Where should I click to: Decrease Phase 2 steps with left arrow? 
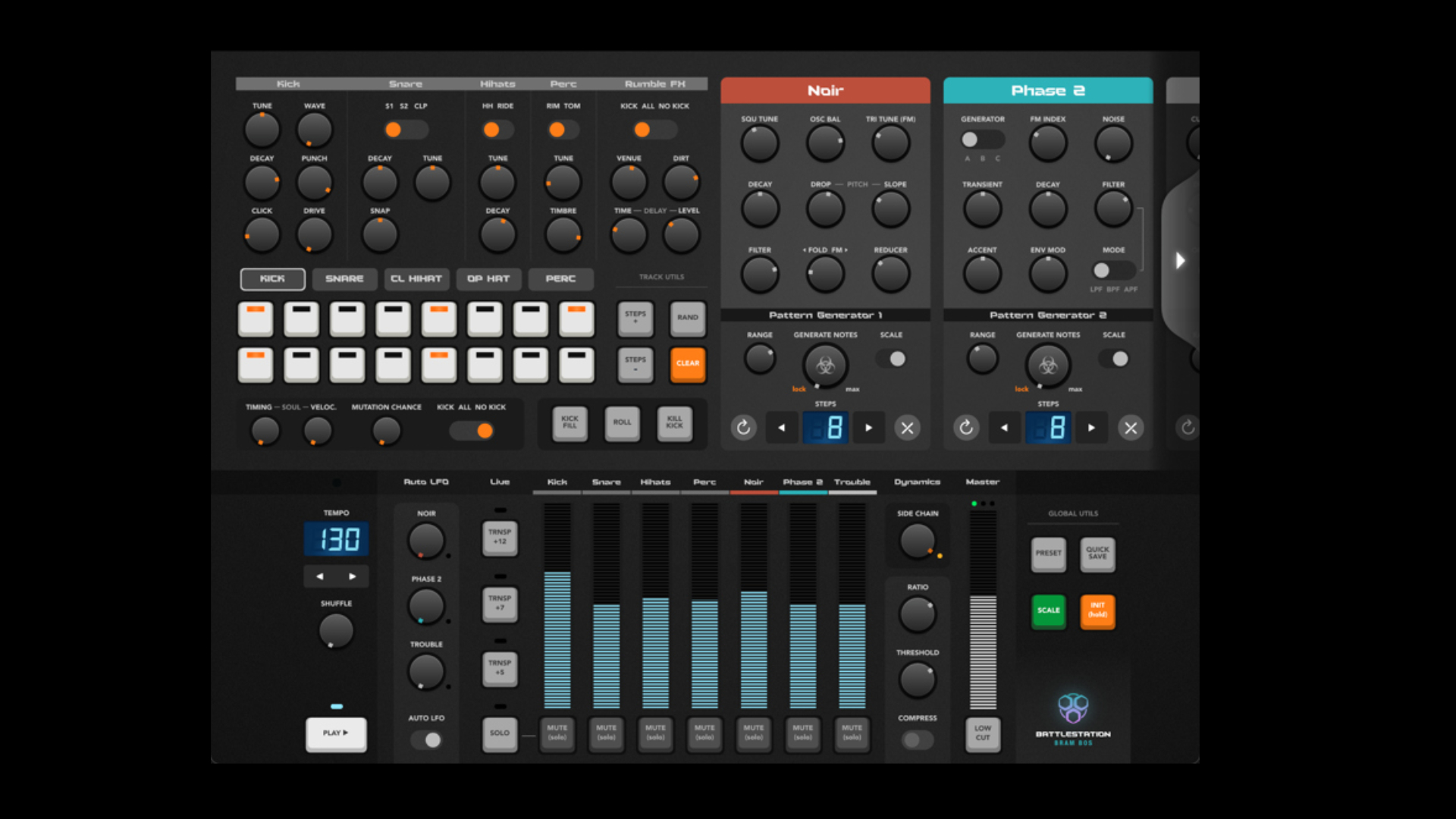tap(1004, 428)
